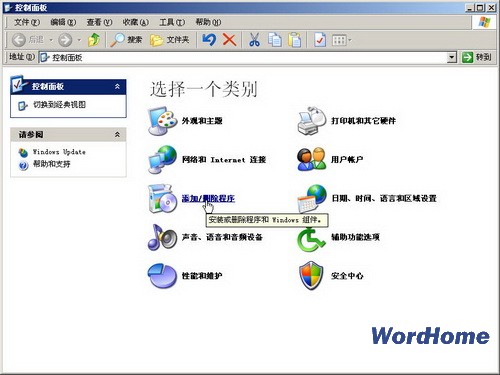Click the Paste clipboard icon
Screen dimensions: 500x375
tap(295, 40)
